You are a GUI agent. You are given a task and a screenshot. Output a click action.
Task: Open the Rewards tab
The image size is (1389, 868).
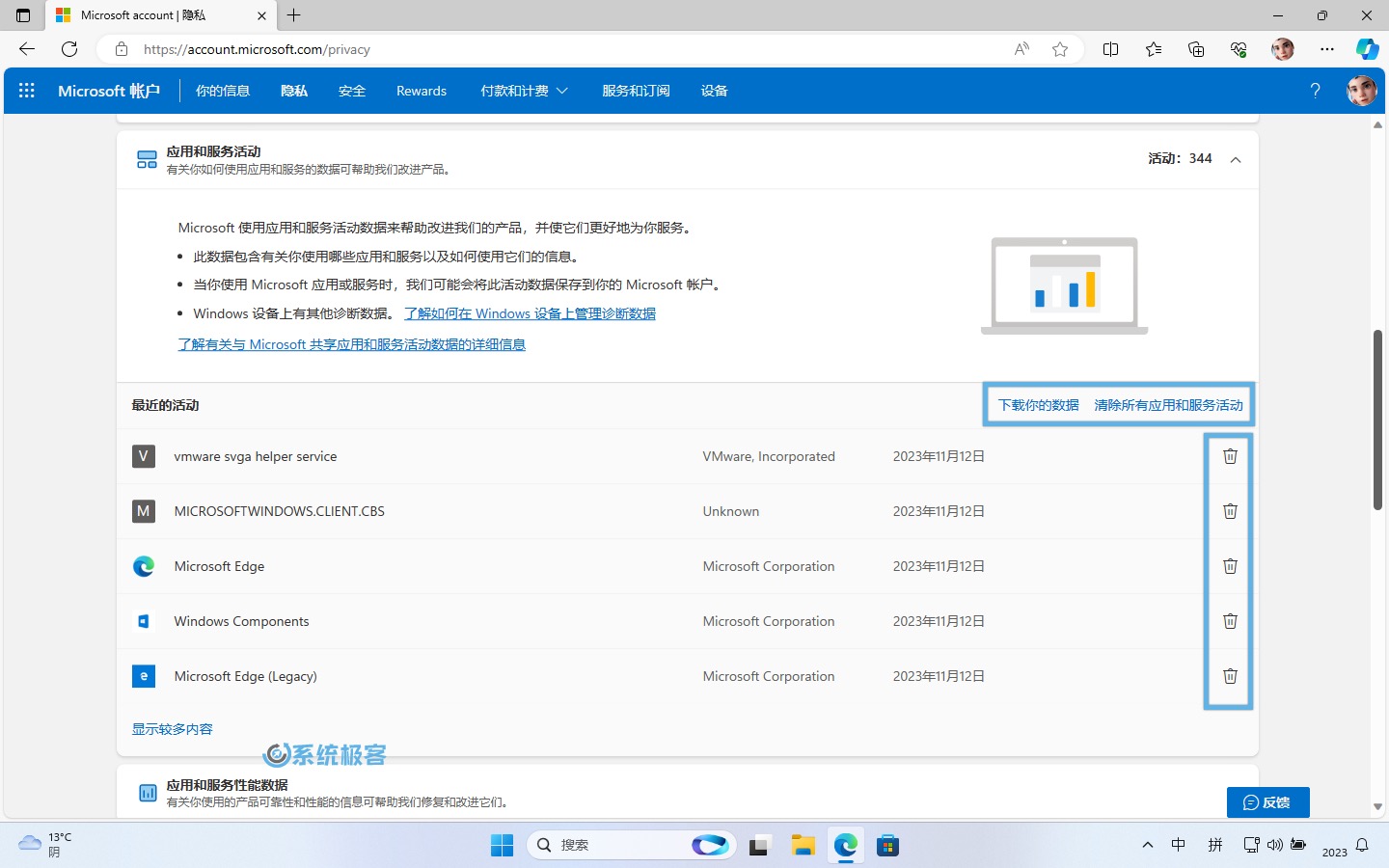[x=422, y=91]
